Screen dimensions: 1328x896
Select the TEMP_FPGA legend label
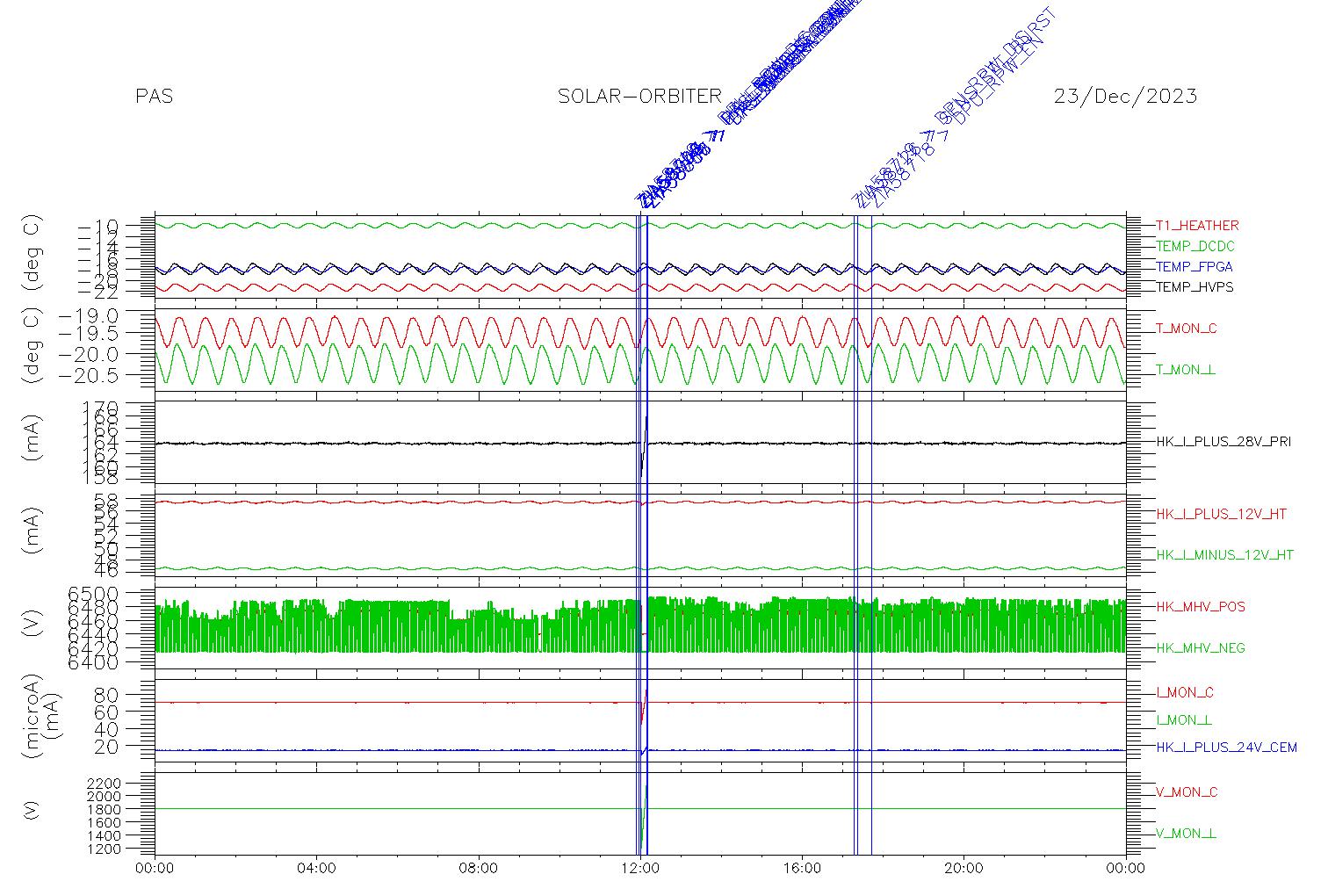pyautogui.click(x=1194, y=267)
